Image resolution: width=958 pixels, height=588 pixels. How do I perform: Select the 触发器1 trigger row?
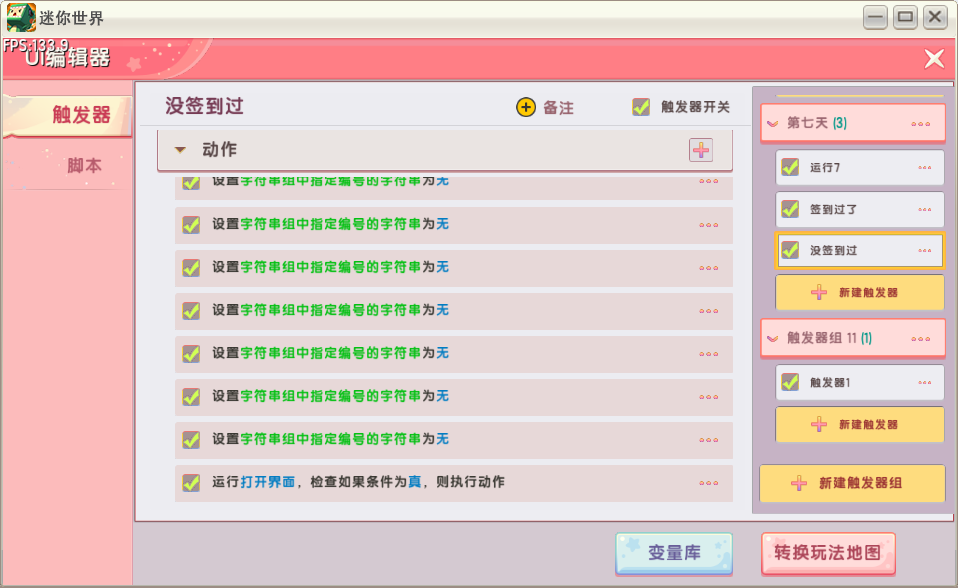coord(860,383)
